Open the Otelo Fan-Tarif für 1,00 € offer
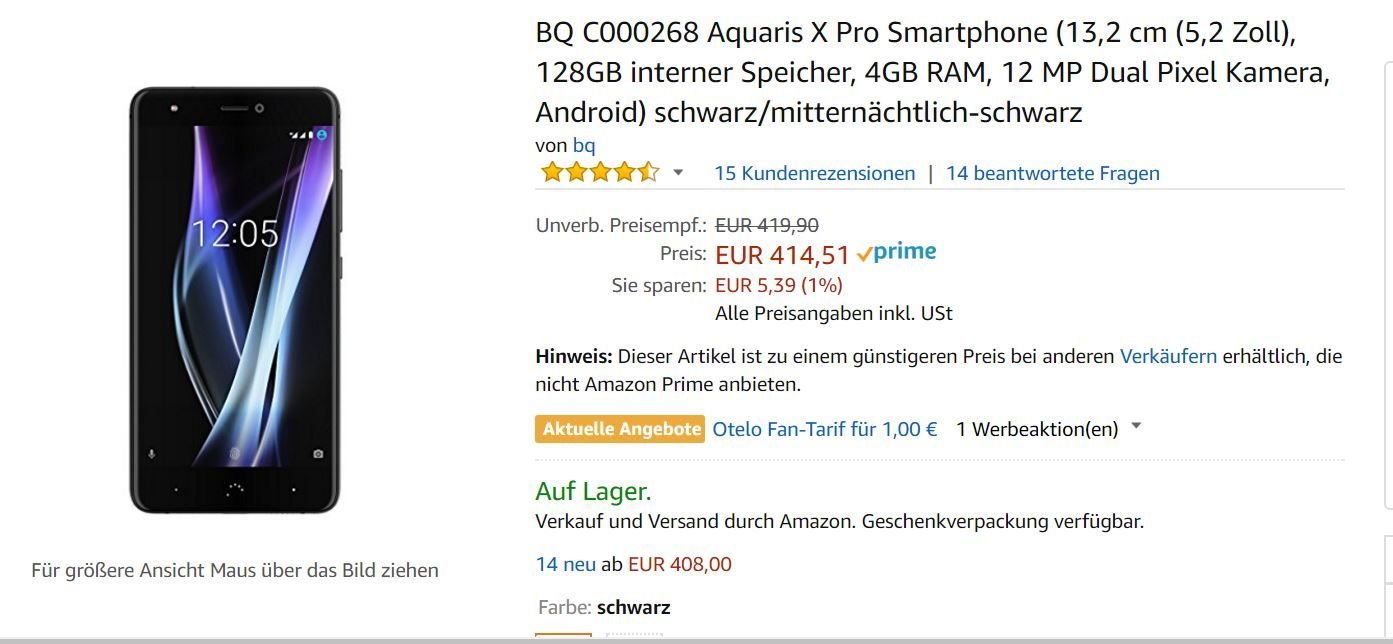 click(x=825, y=429)
